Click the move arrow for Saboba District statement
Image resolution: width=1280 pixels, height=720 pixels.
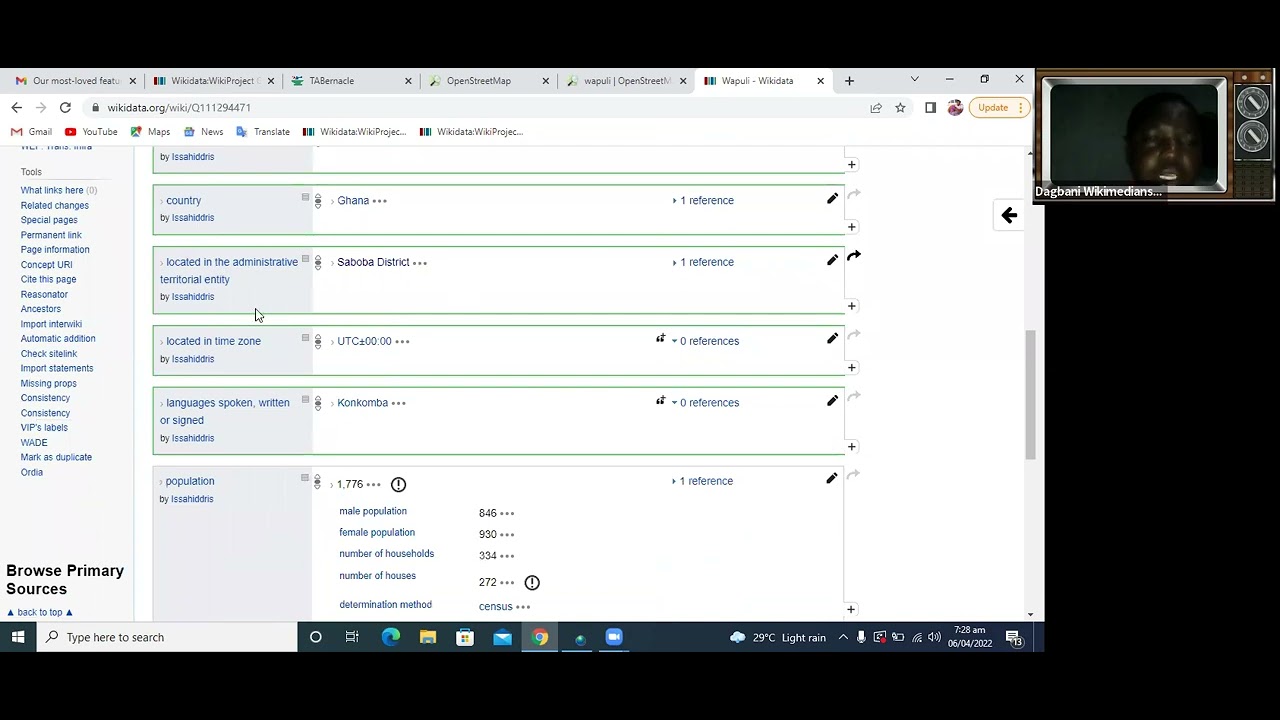point(854,256)
